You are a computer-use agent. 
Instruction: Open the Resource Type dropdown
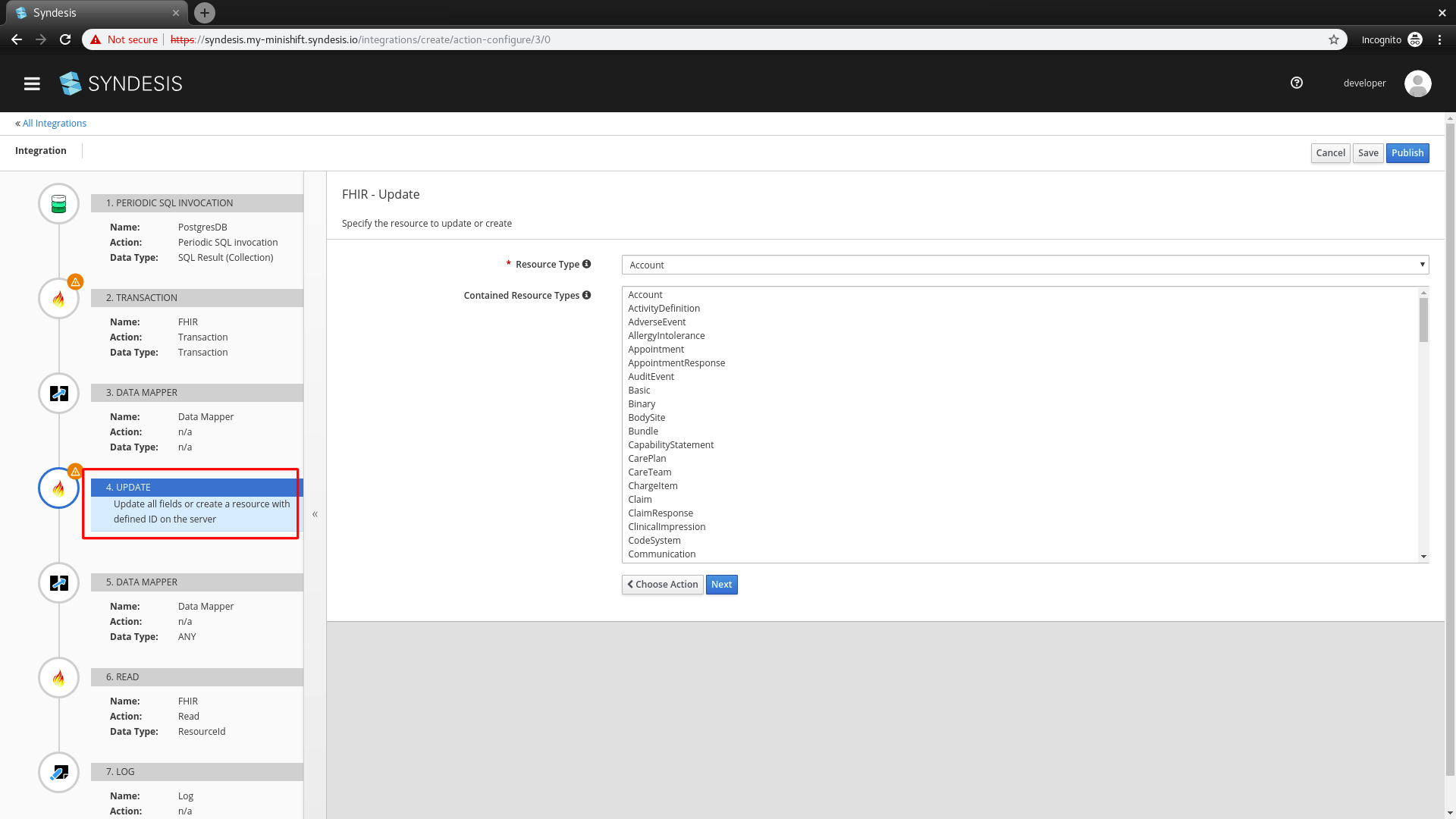click(x=1025, y=265)
